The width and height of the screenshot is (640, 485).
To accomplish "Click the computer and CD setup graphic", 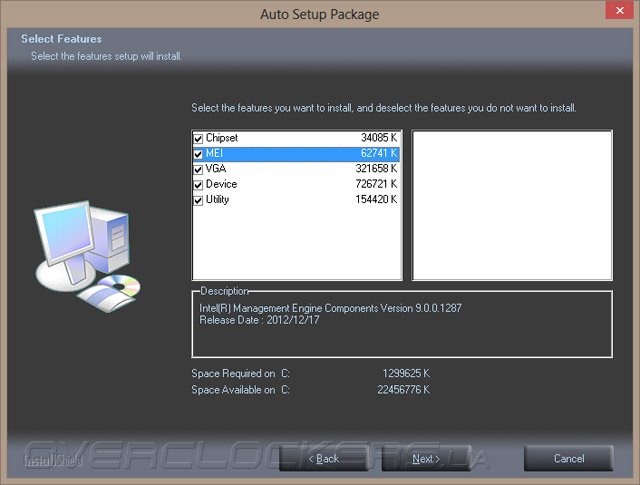I will click(87, 256).
